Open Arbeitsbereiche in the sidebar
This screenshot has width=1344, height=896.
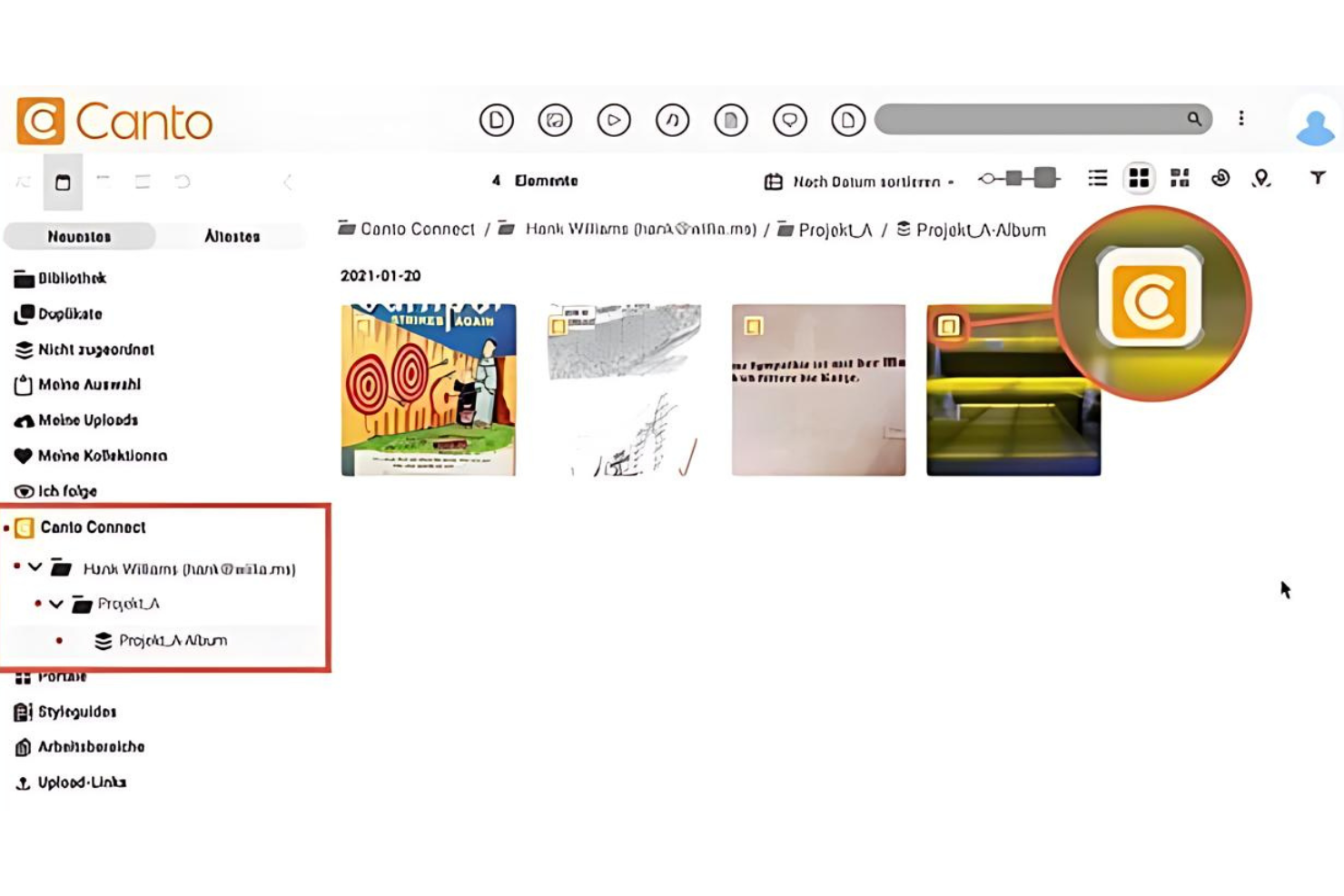point(80,747)
